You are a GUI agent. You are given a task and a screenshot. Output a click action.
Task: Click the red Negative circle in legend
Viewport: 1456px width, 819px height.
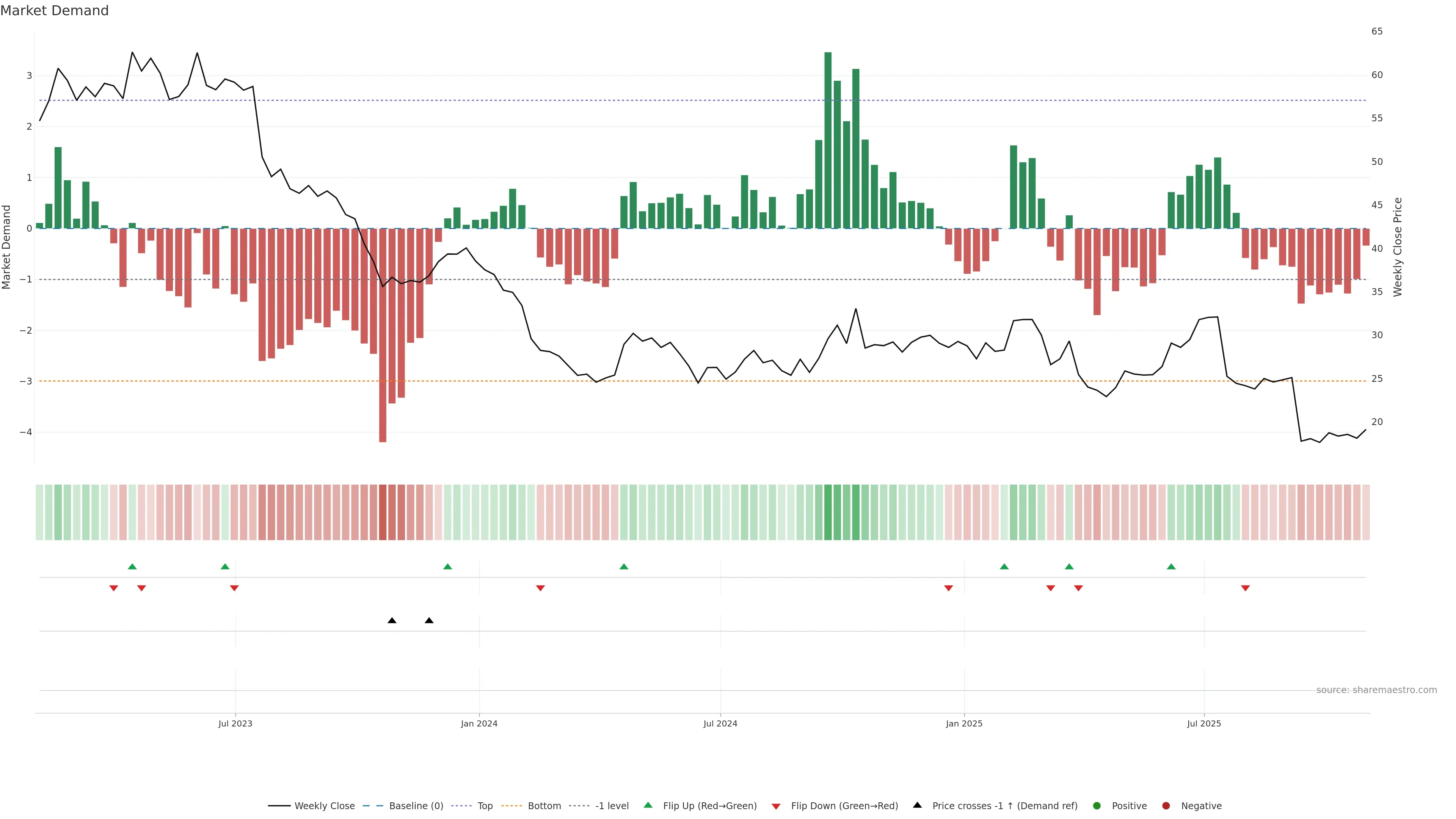[1166, 805]
